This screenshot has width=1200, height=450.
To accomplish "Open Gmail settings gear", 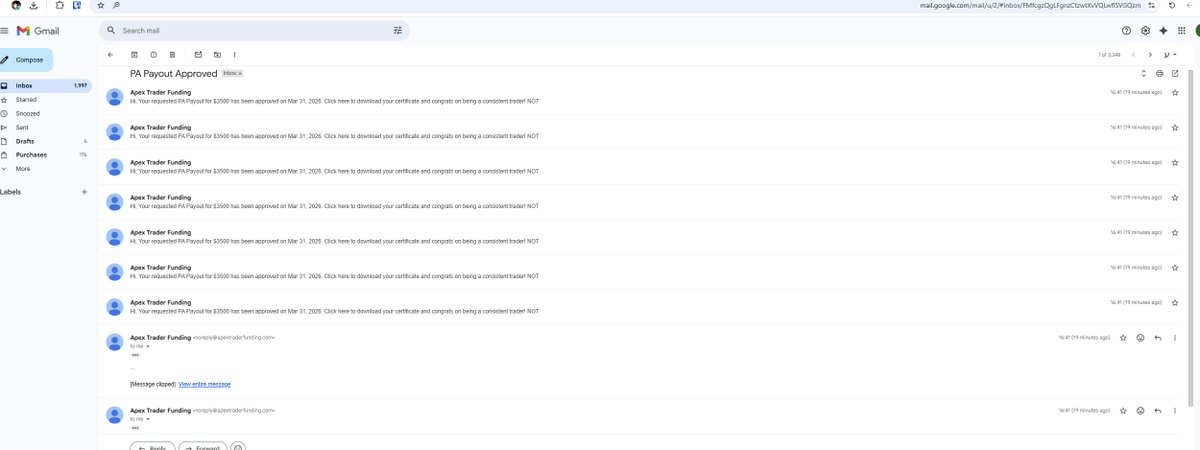I will pos(1146,31).
